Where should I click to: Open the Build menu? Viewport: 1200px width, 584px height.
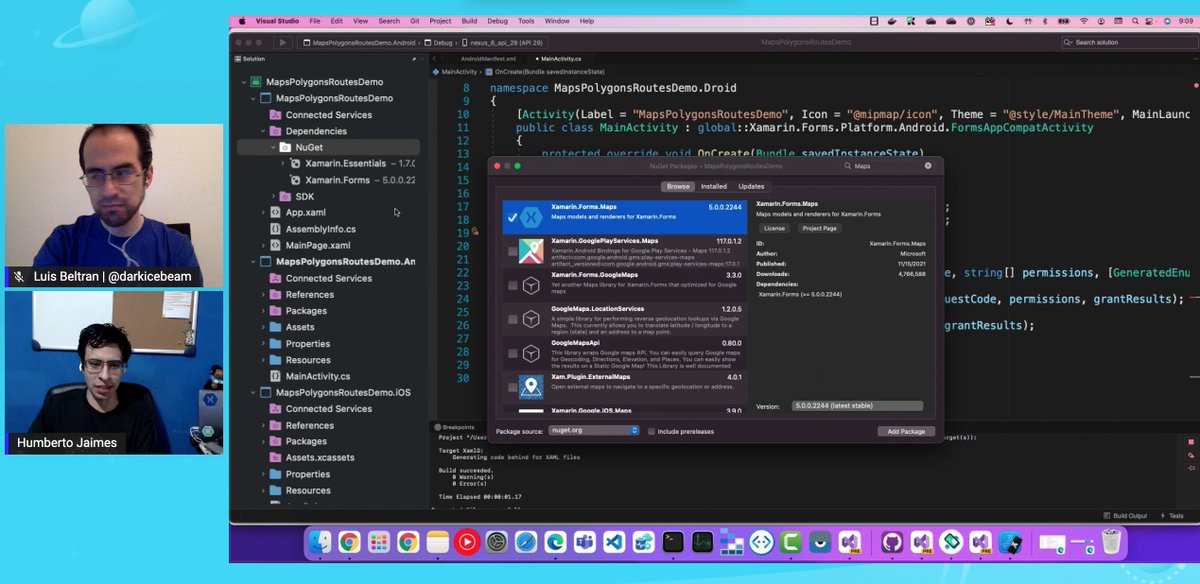(x=469, y=21)
